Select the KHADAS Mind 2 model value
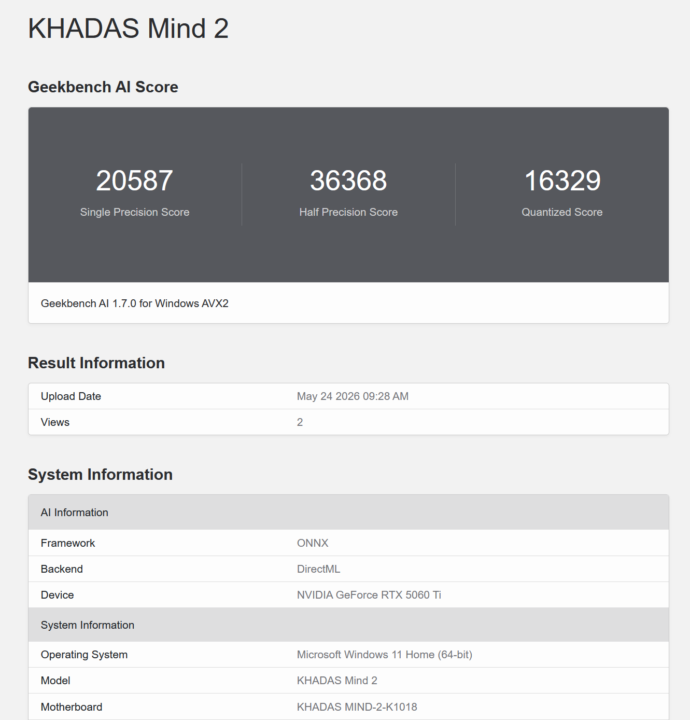Screen dimensions: 690x720 (337, 681)
